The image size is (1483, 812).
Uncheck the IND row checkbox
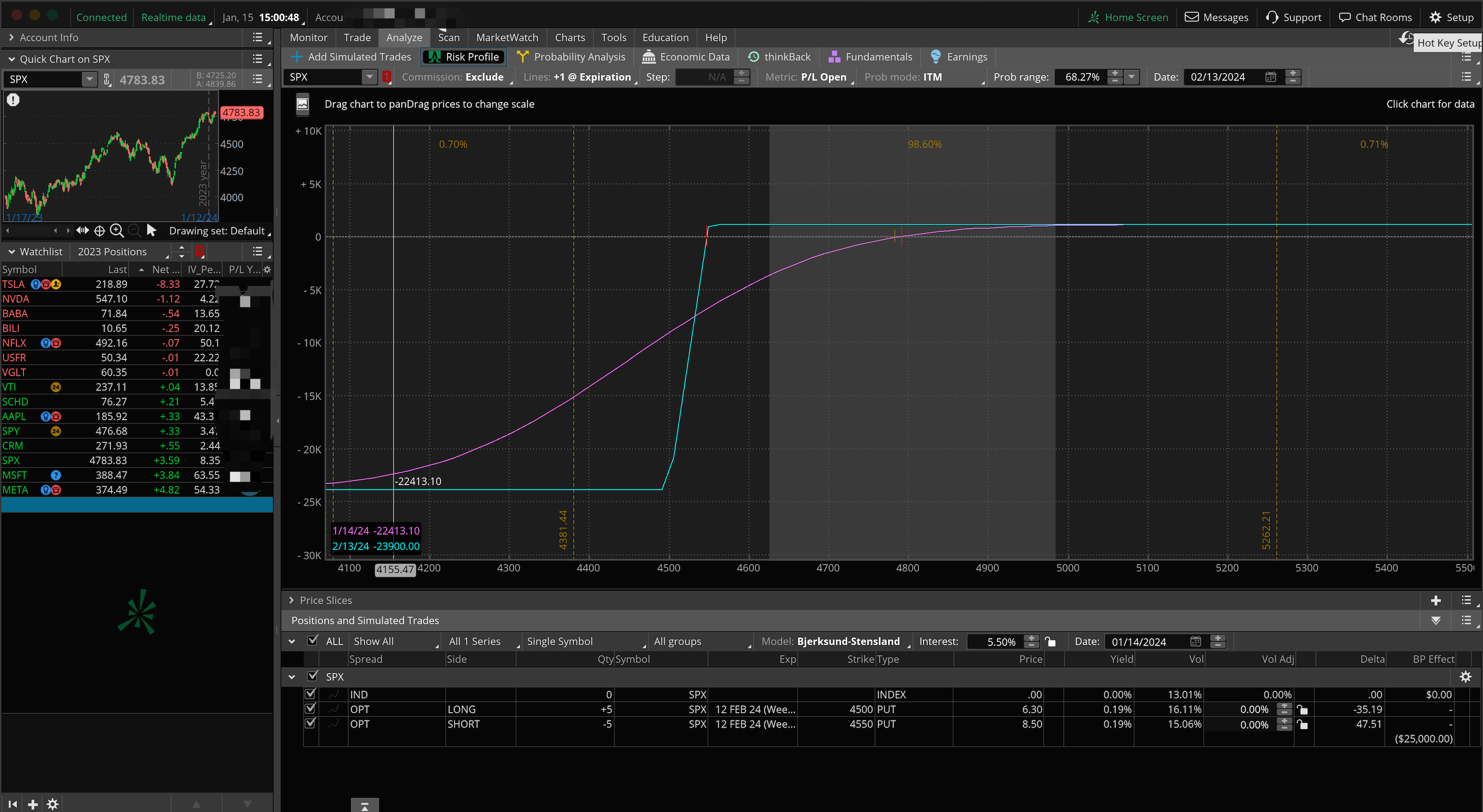click(x=310, y=694)
